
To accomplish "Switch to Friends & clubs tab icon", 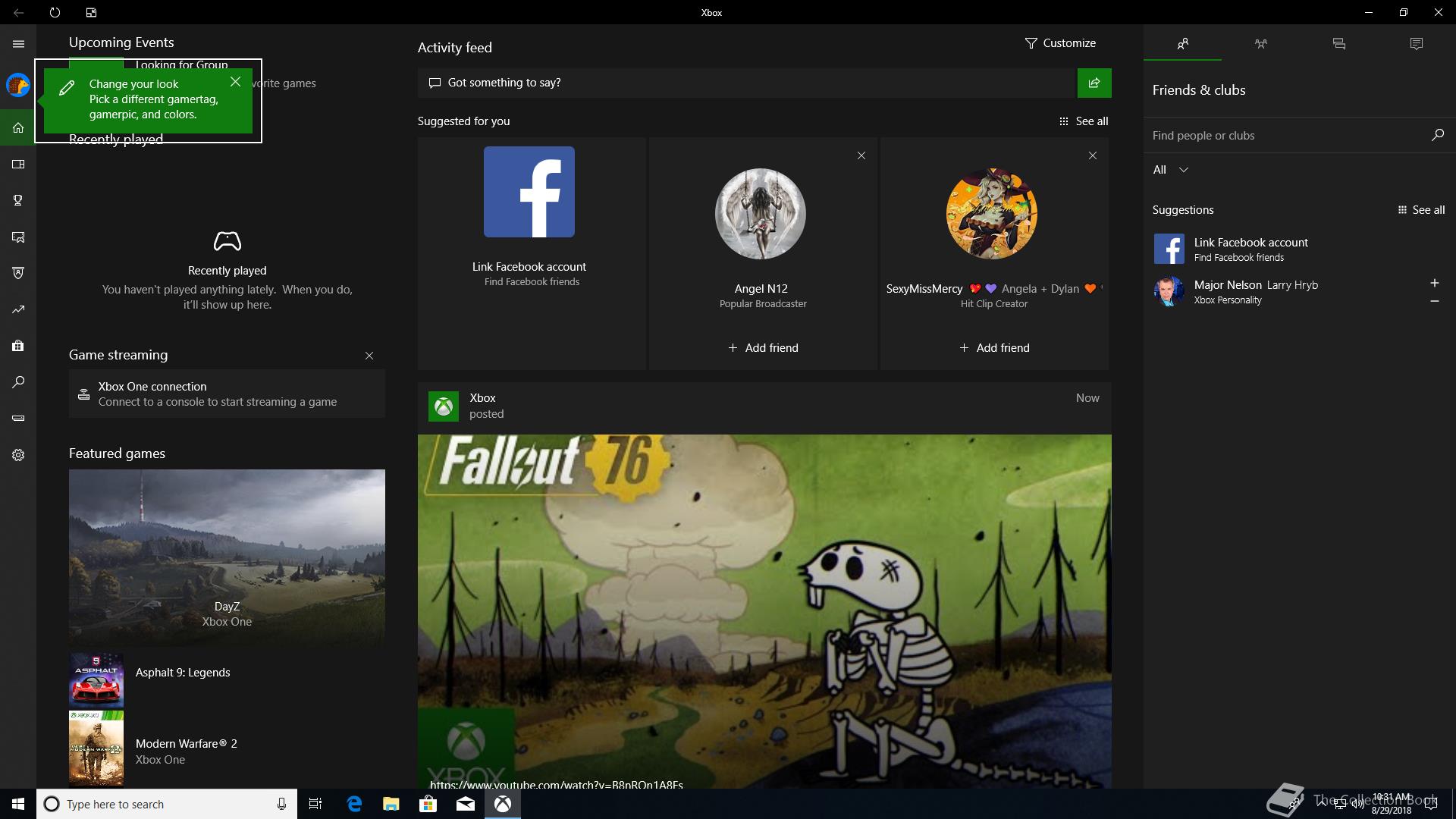I will (1183, 44).
